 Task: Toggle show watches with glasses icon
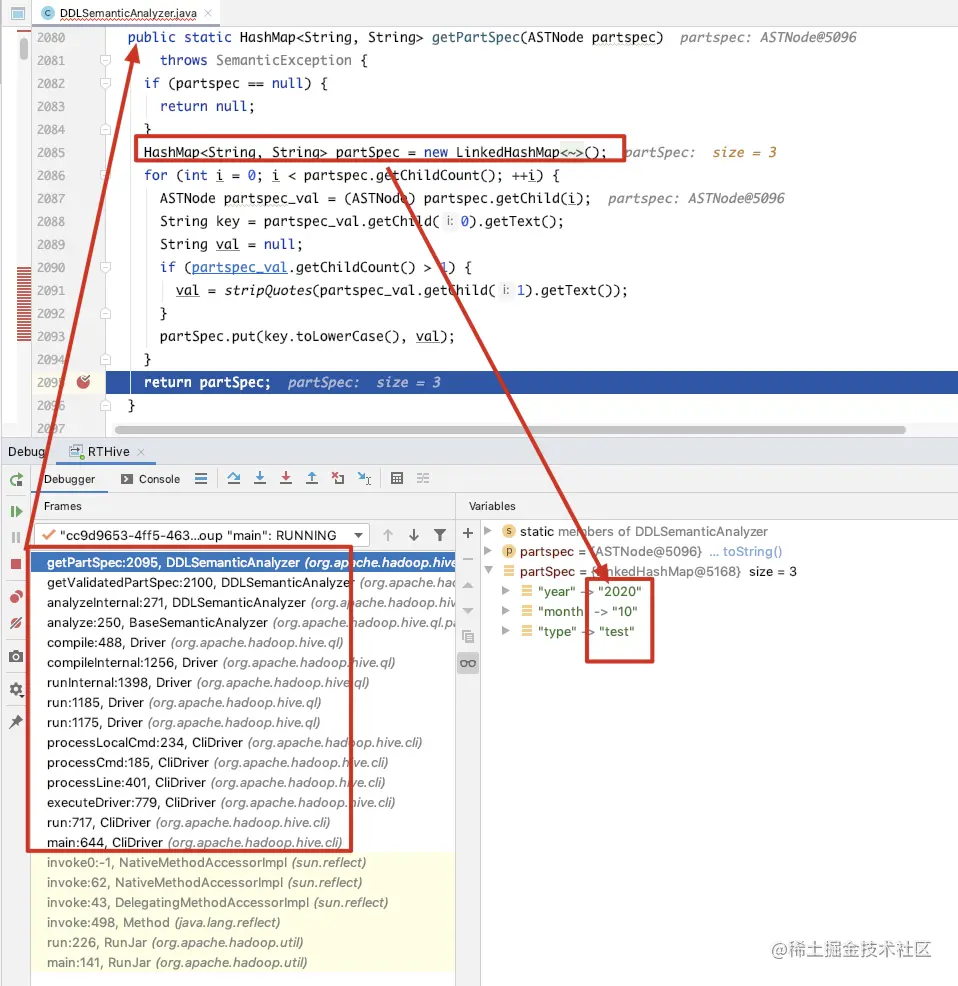[x=468, y=663]
